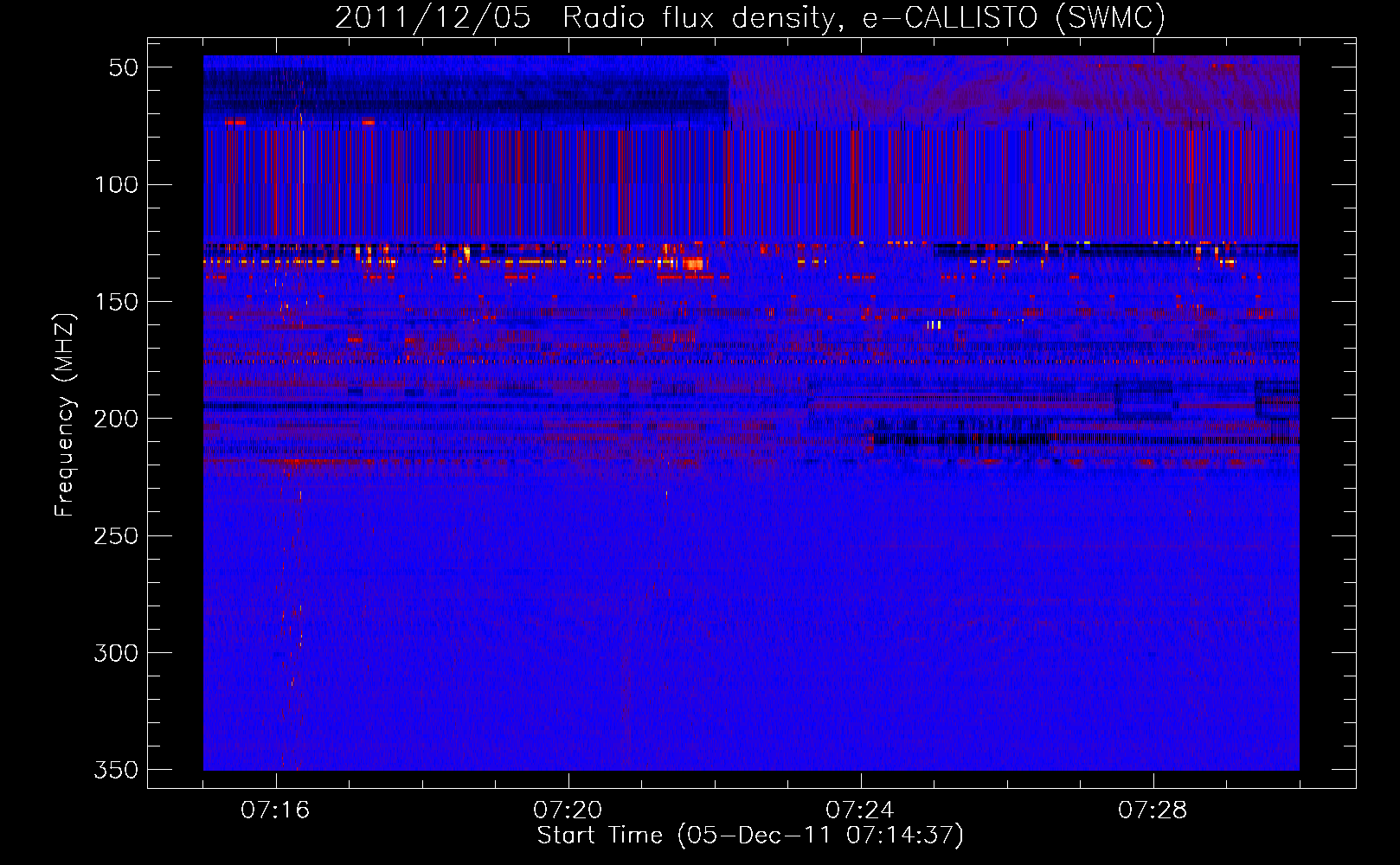Image resolution: width=1400 pixels, height=865 pixels.
Task: Click the 200 frequency tick label
Action: coord(116,419)
